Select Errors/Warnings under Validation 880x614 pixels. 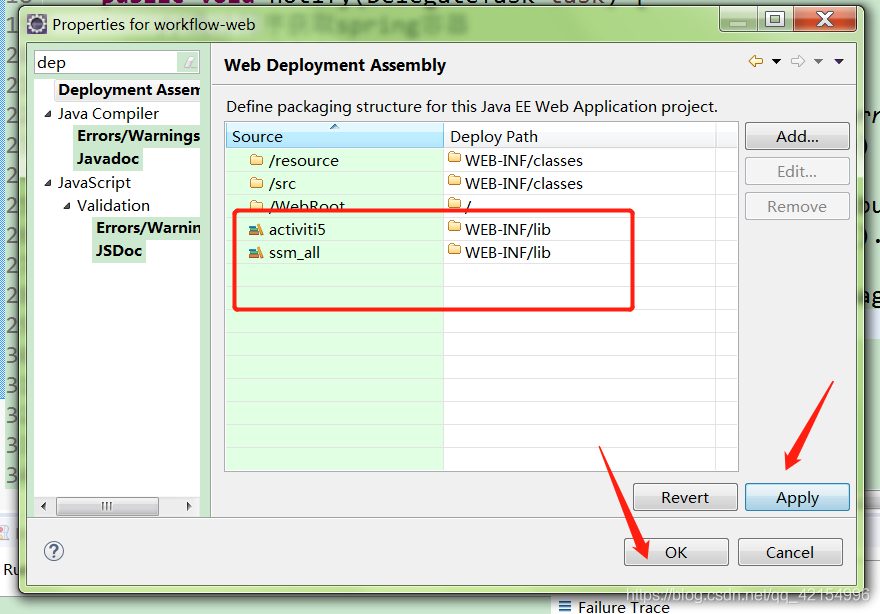(x=147, y=228)
